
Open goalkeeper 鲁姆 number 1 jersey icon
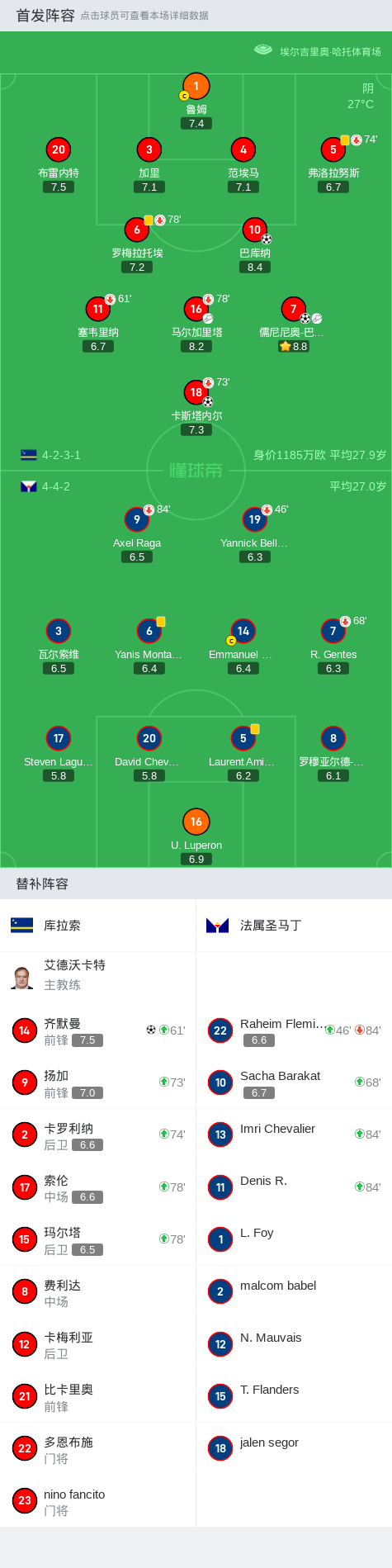click(196, 86)
